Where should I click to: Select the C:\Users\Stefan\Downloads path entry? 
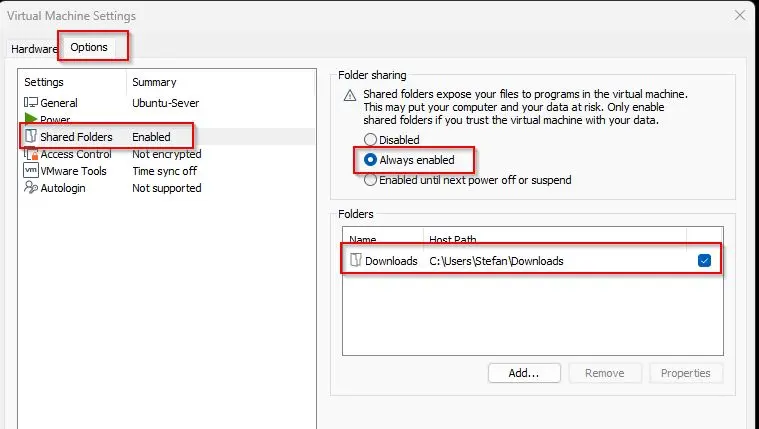tap(496, 261)
